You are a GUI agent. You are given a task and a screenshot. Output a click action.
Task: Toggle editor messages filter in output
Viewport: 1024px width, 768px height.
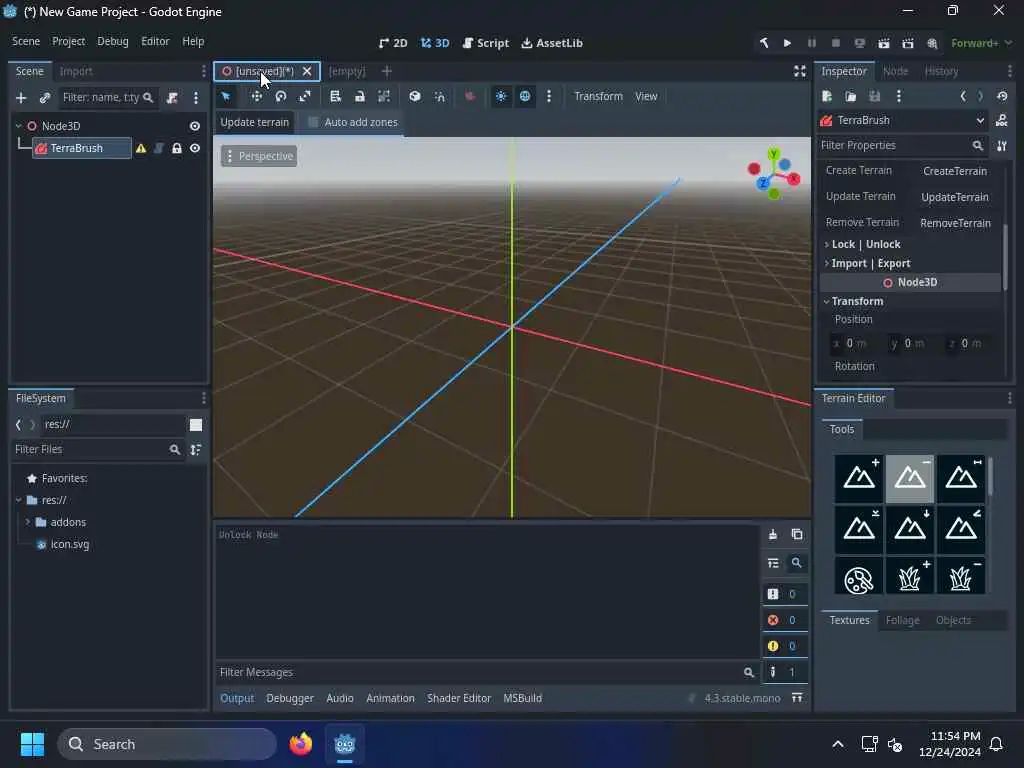785,672
